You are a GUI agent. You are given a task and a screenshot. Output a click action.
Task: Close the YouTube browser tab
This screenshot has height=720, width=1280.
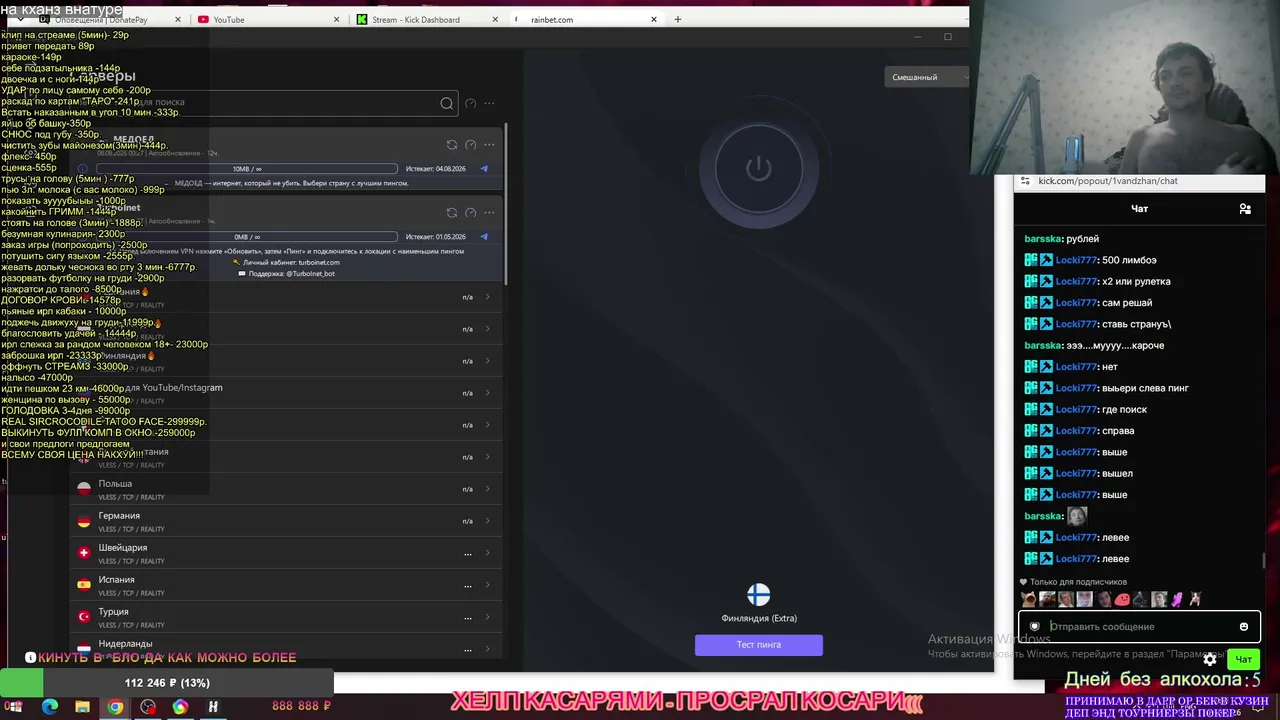click(x=336, y=19)
